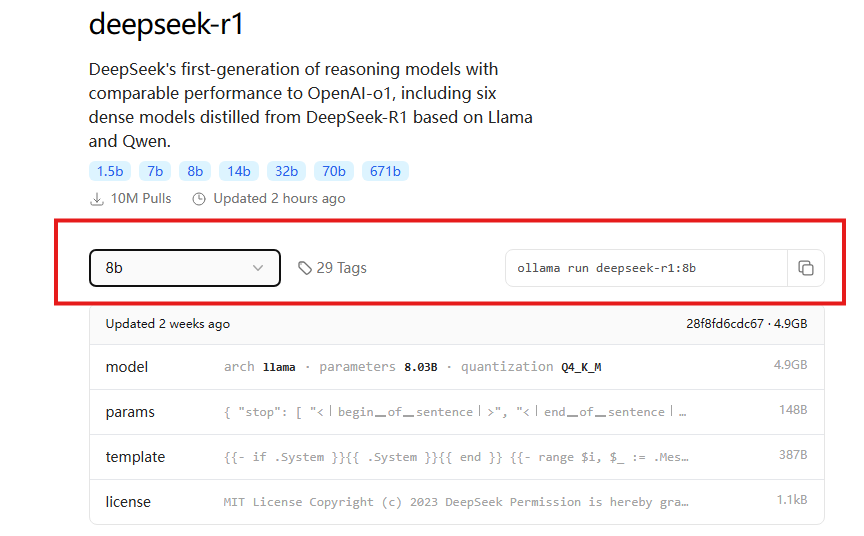
Task: View the template file row
Action: [x=457, y=457]
